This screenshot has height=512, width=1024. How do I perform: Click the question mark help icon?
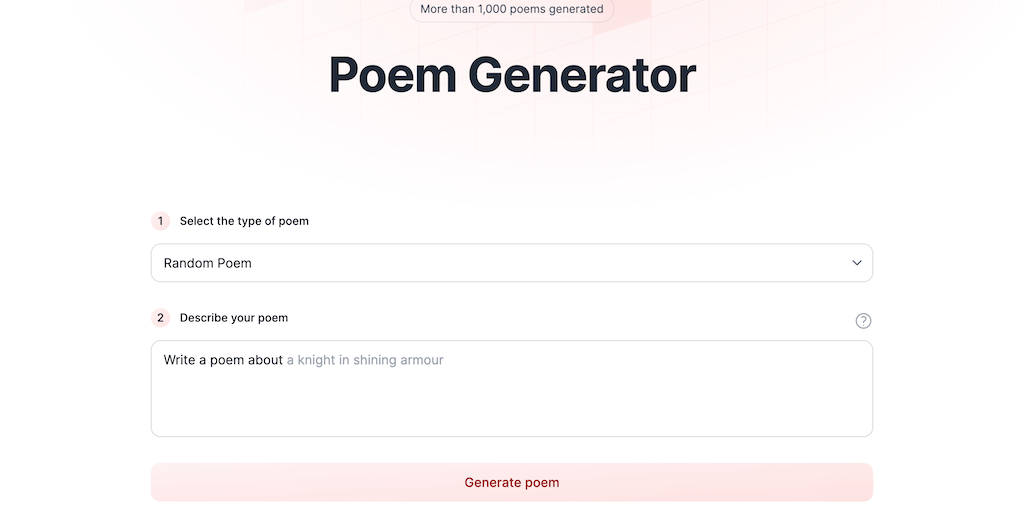click(x=864, y=321)
